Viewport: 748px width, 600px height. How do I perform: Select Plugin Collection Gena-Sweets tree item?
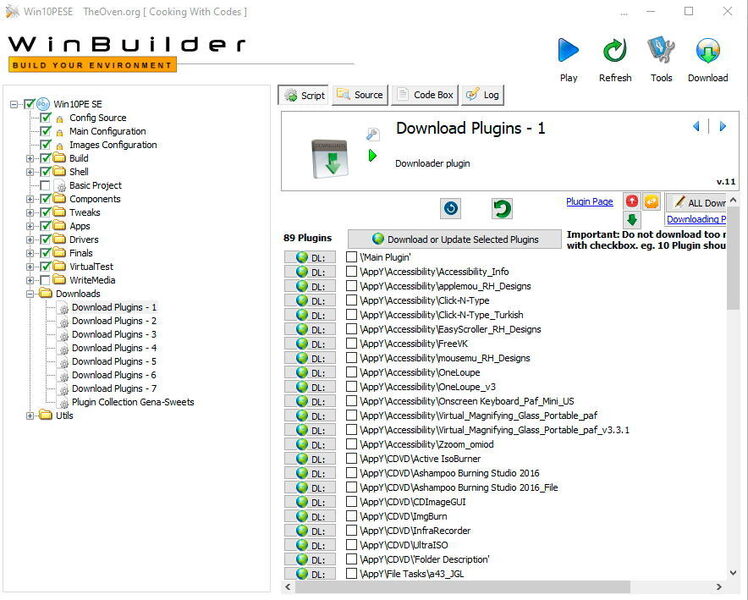point(133,402)
